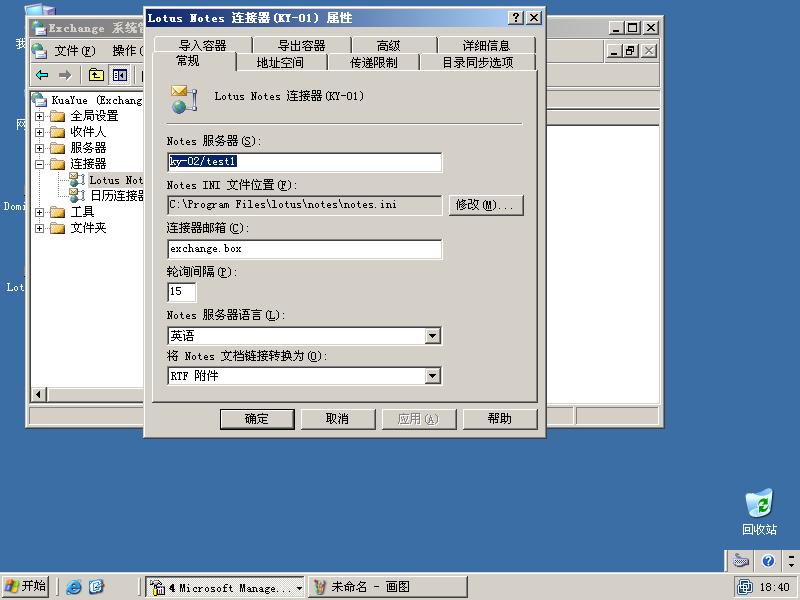This screenshot has width=800, height=600.
Task: Switch to the 导入容器 tab
Action: [203, 45]
